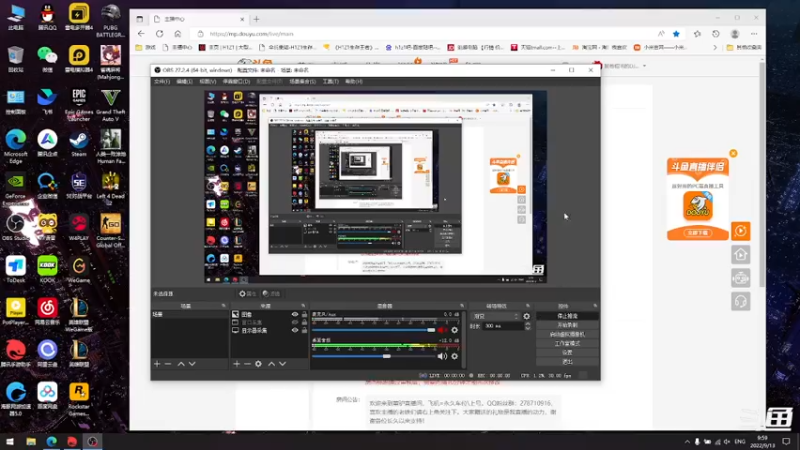
Task: Open OBS Tools menu
Action: click(331, 82)
